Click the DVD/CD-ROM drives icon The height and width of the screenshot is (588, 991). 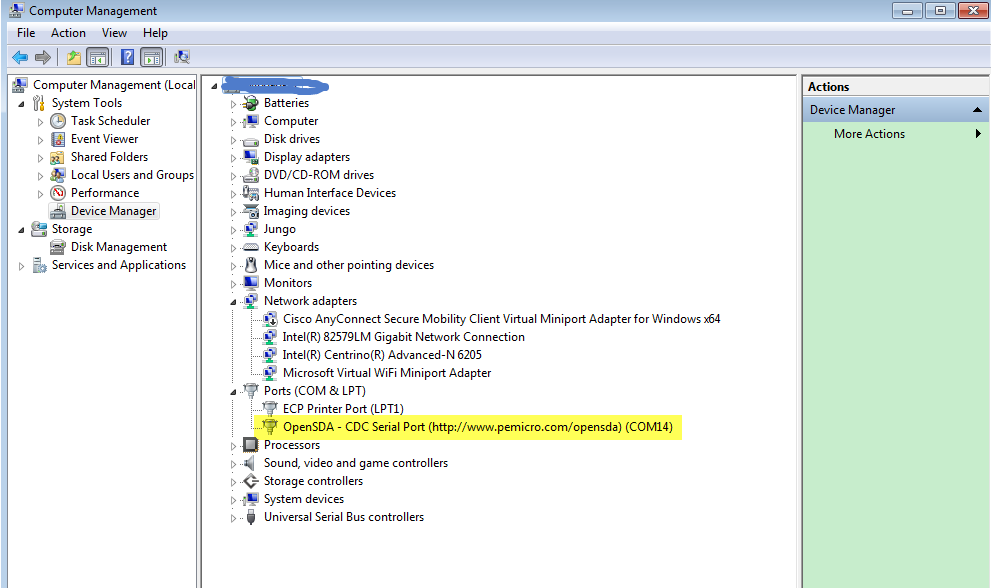coord(251,175)
